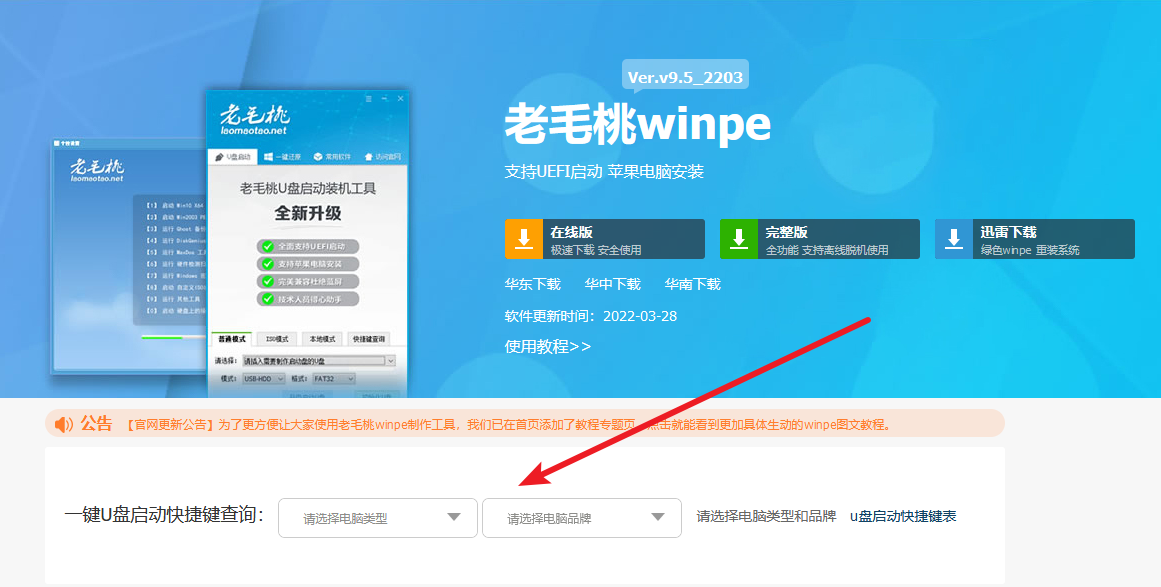
Task: Switch to the 一键还原 tab in the preview
Action: [283, 157]
